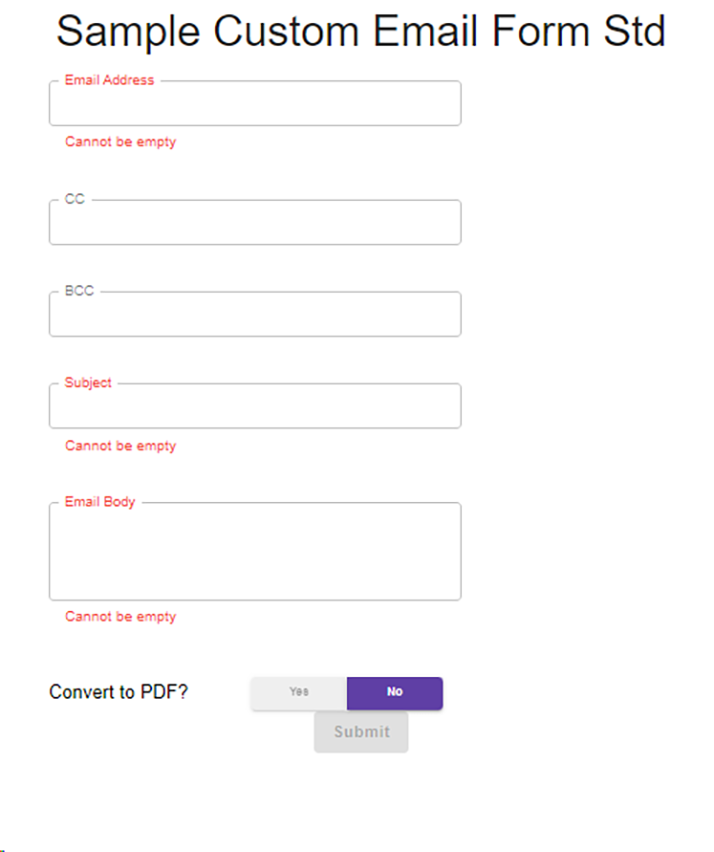Click the Email Body text area
The image size is (714, 852).
point(255,552)
